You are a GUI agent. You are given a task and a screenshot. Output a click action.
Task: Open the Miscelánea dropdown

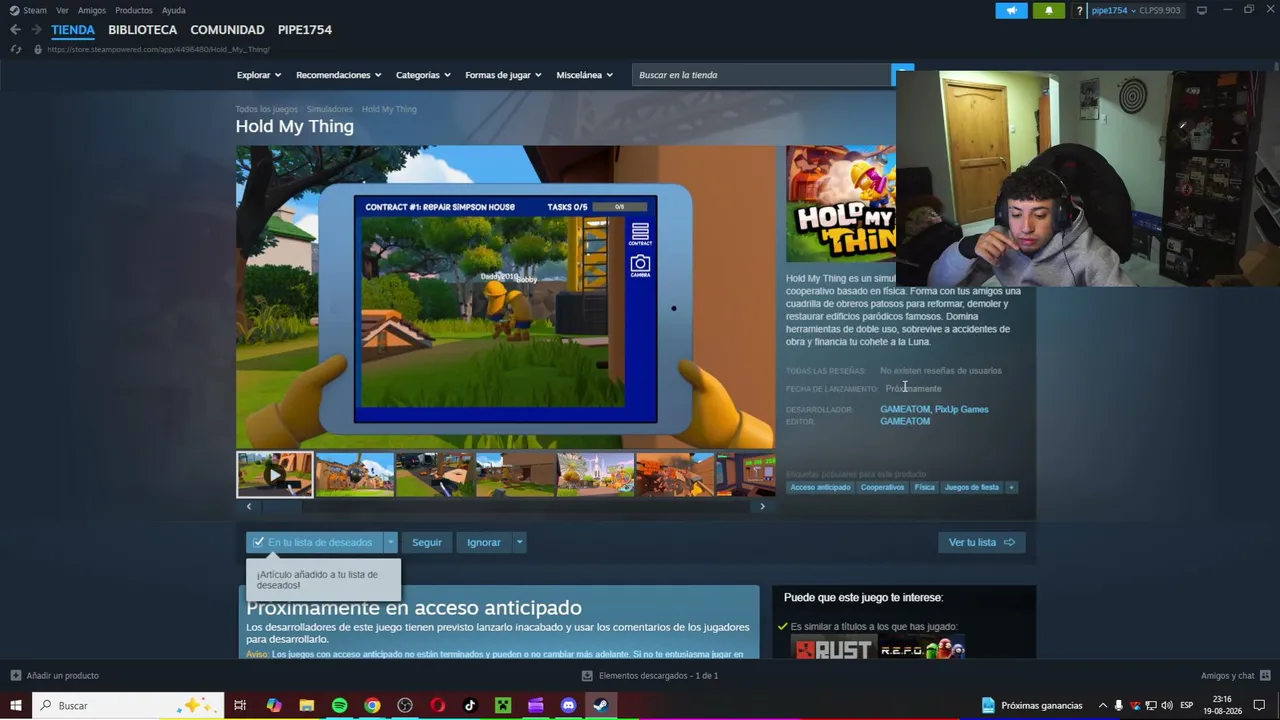click(585, 75)
